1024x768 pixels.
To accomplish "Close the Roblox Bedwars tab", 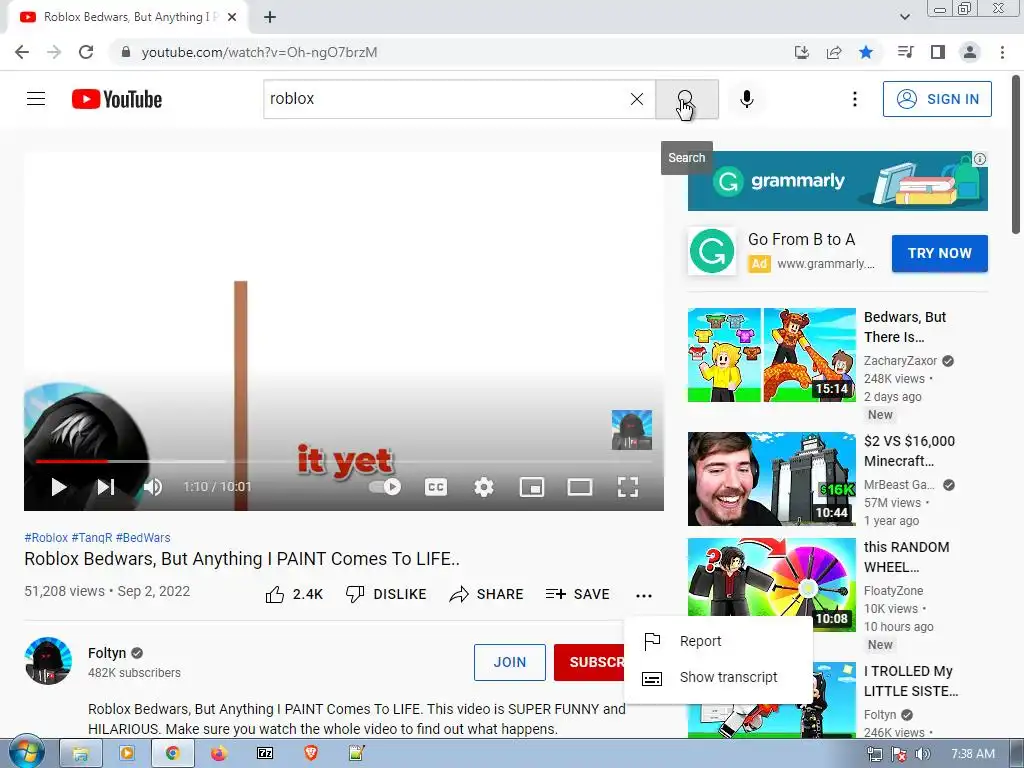I will (232, 17).
